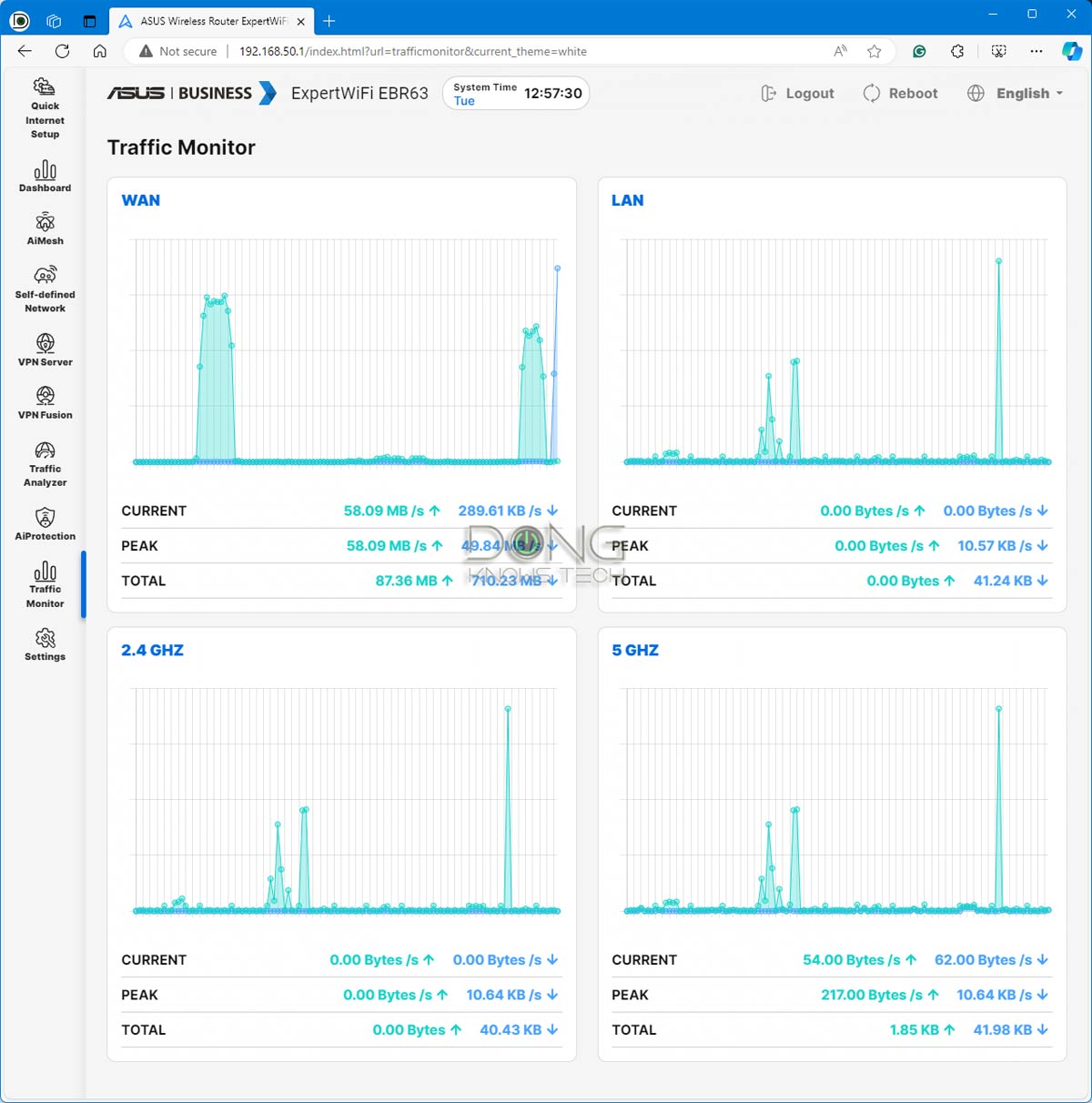Screen dimensions: 1092x1103
Task: Click LAN total download 41.24 KB
Action: pyautogui.click(x=1011, y=581)
